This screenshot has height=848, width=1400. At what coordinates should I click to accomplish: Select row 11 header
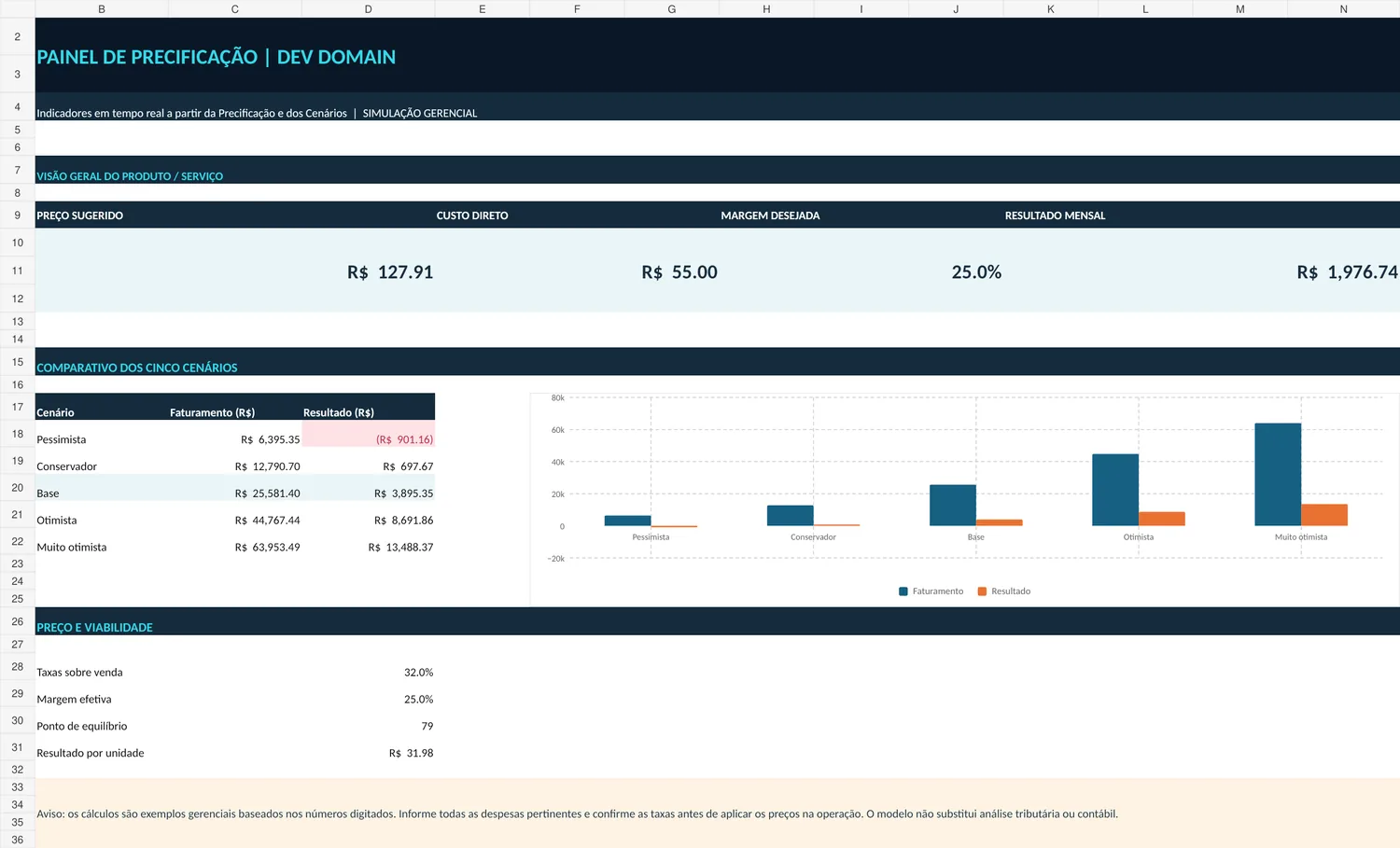(x=17, y=271)
